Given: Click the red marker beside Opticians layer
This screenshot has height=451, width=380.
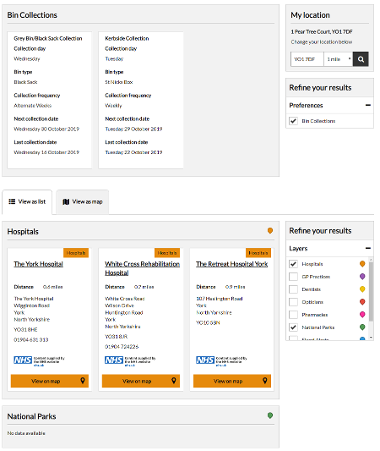Looking at the screenshot, I should (x=362, y=302).
